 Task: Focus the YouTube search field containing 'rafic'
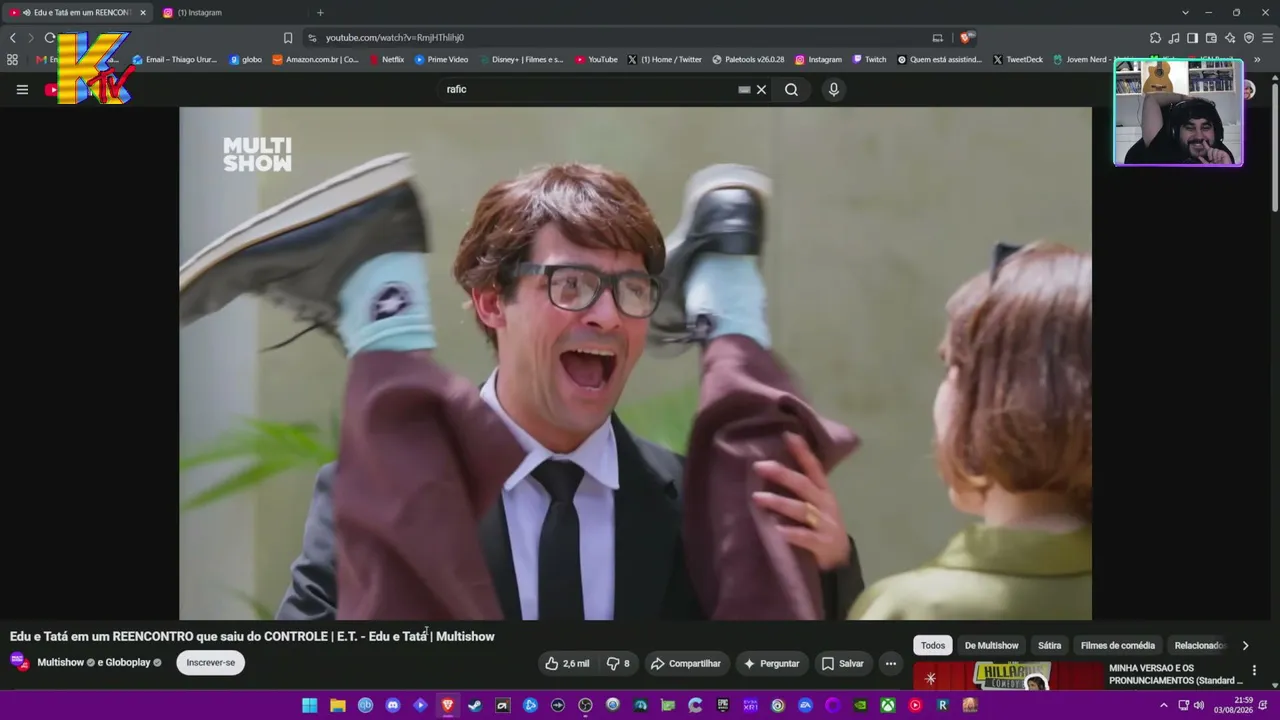click(x=590, y=89)
